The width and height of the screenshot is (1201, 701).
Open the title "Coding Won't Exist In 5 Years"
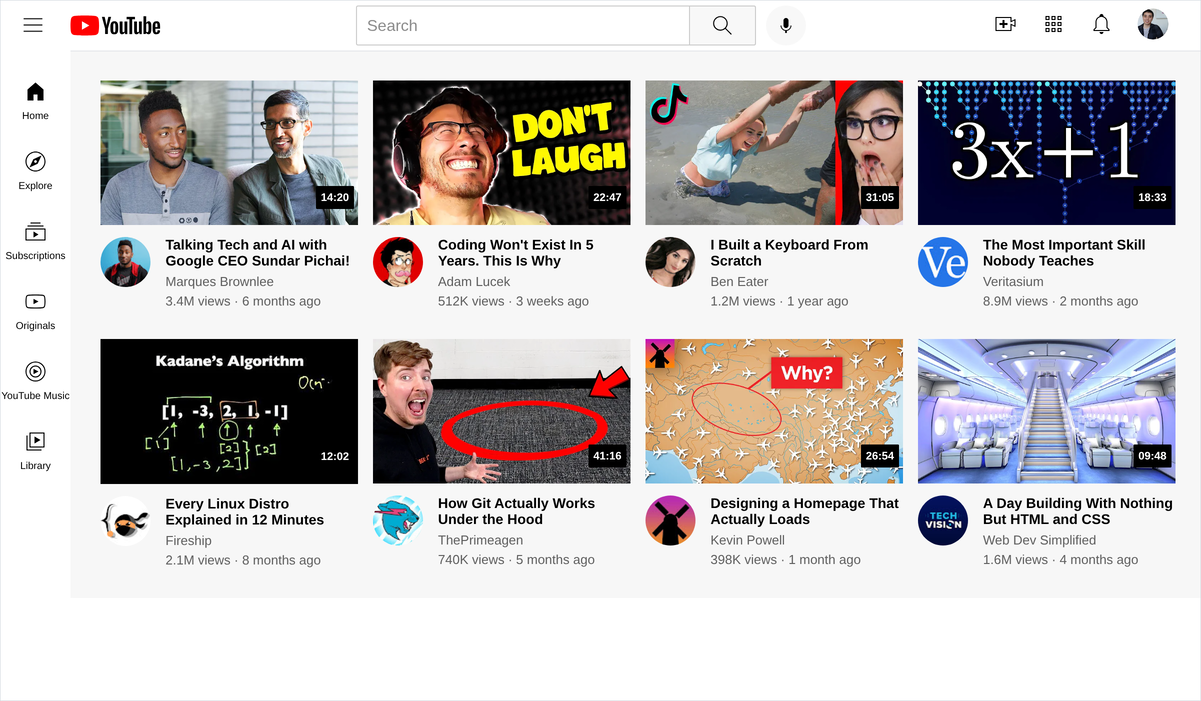click(516, 253)
